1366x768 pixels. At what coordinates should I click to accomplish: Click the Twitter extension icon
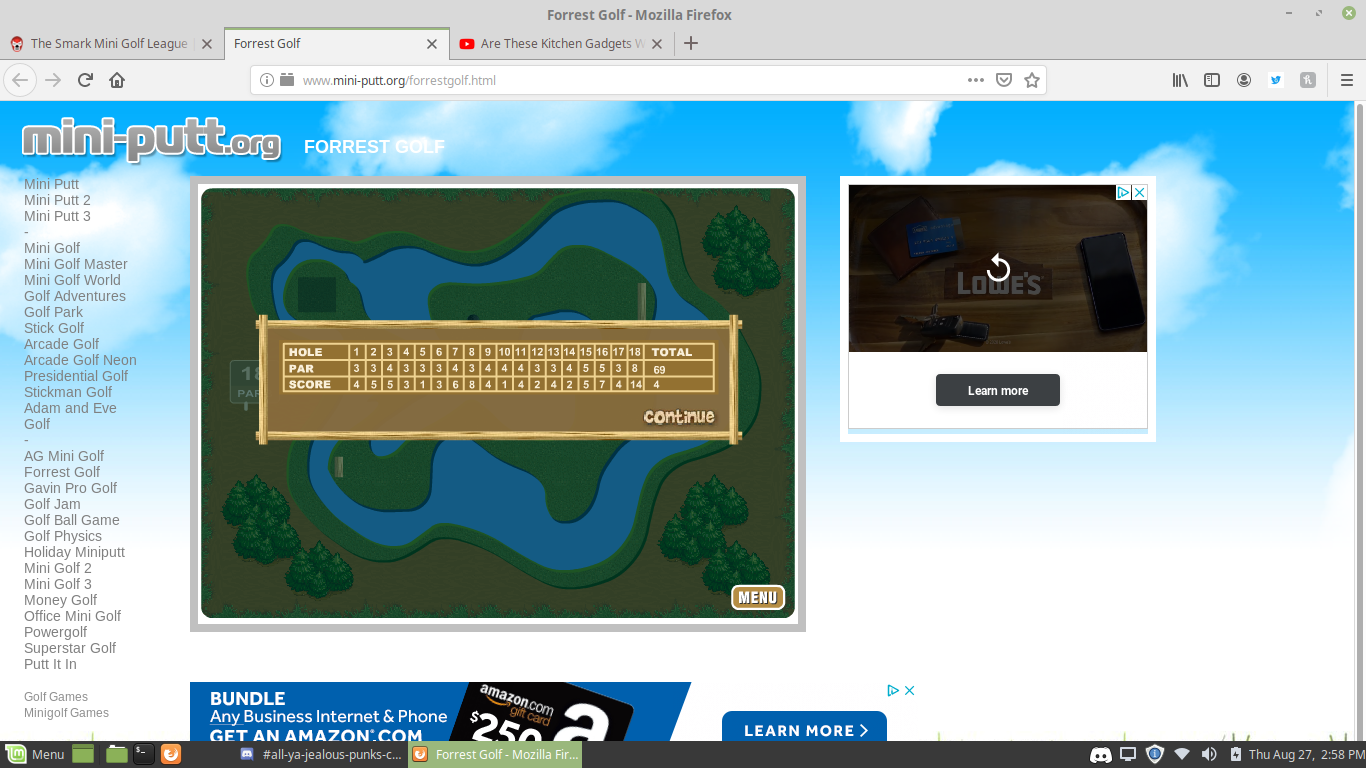click(x=1276, y=80)
